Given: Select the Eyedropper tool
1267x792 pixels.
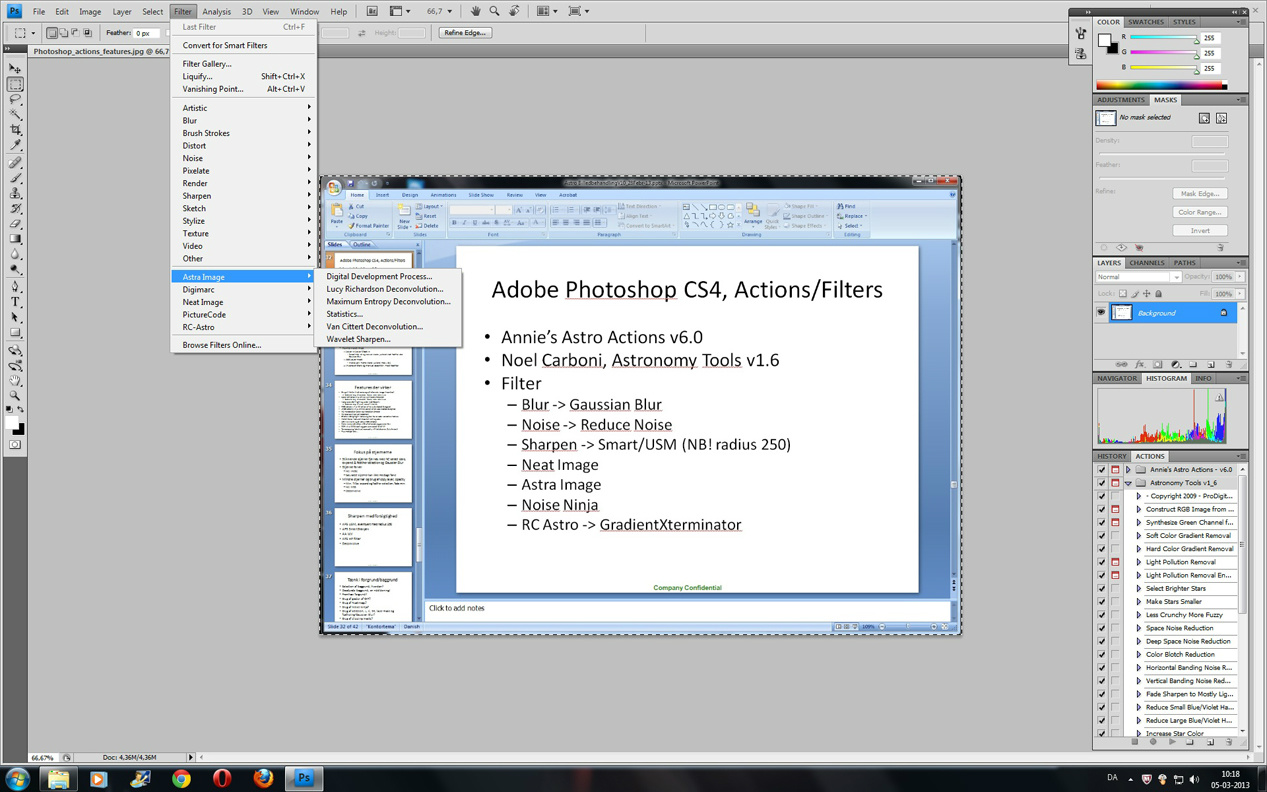Looking at the screenshot, I should 15,146.
